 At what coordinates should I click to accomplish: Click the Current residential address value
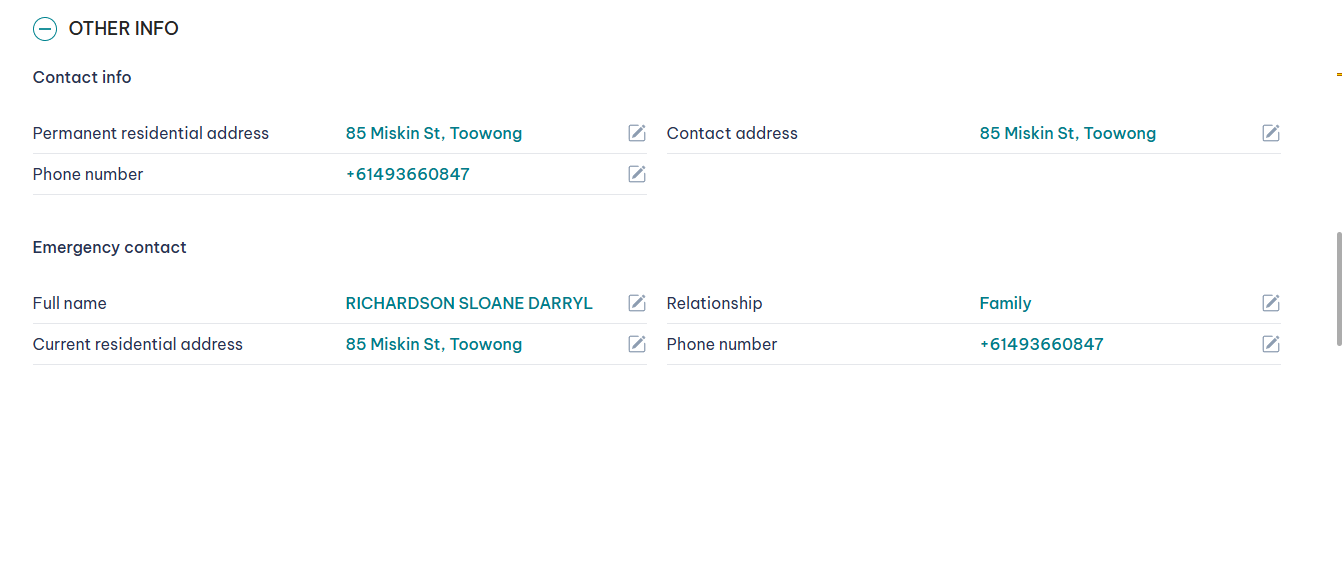(433, 344)
